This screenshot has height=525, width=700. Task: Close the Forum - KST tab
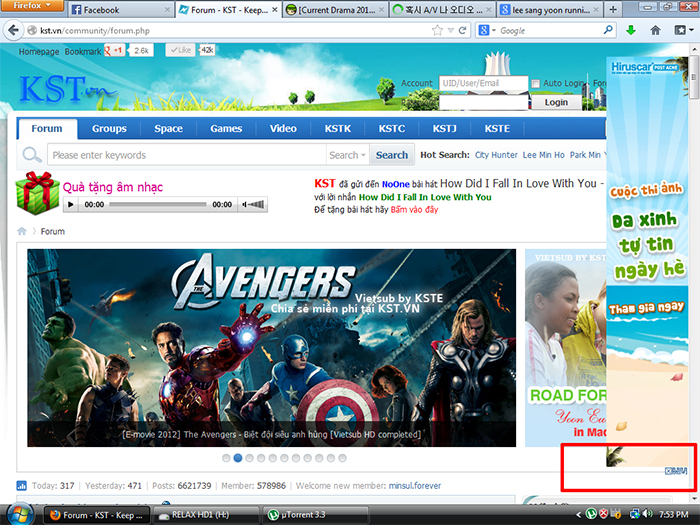click(x=275, y=9)
